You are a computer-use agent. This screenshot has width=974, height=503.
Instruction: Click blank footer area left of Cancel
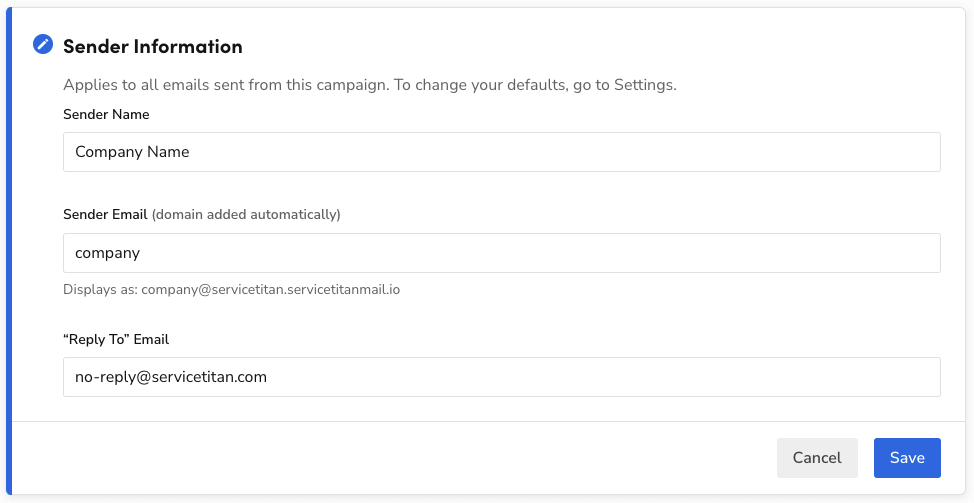tap(400, 458)
